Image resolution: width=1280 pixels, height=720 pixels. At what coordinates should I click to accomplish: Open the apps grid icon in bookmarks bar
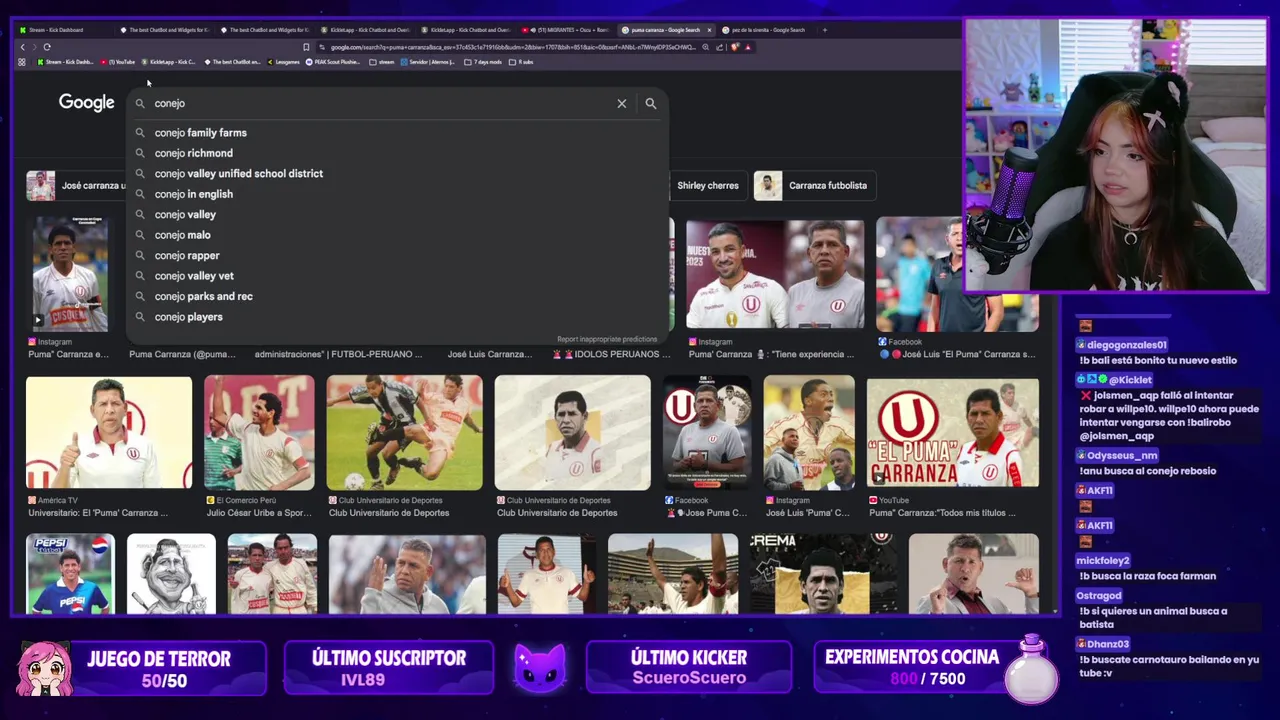click(x=22, y=62)
